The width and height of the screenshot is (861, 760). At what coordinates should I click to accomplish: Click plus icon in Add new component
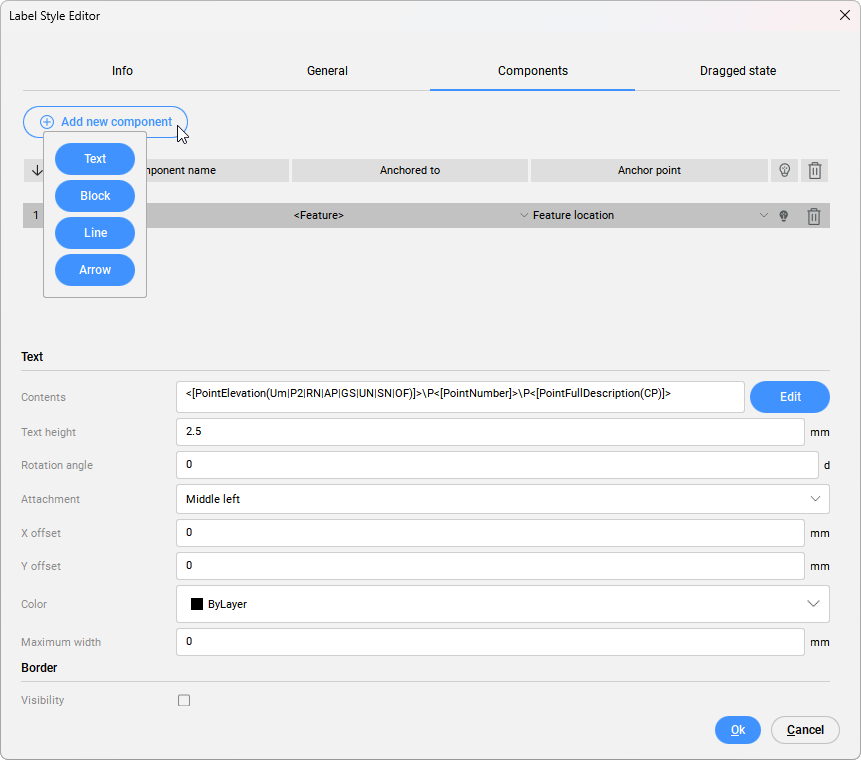click(x=47, y=122)
